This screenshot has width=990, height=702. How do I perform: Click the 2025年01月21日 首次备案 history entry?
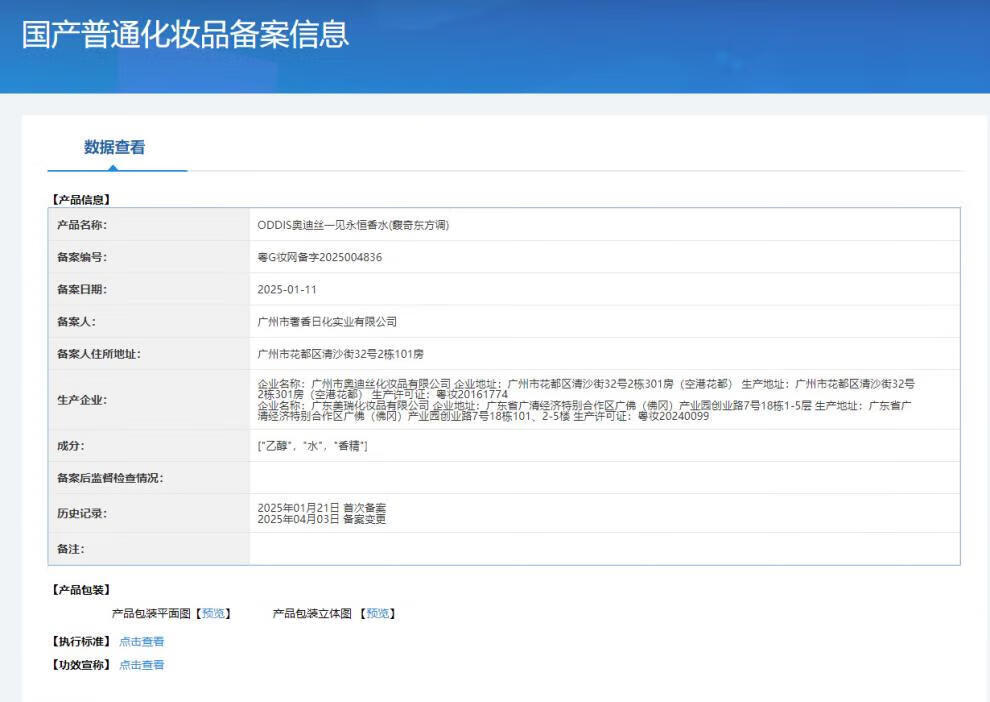(321, 508)
